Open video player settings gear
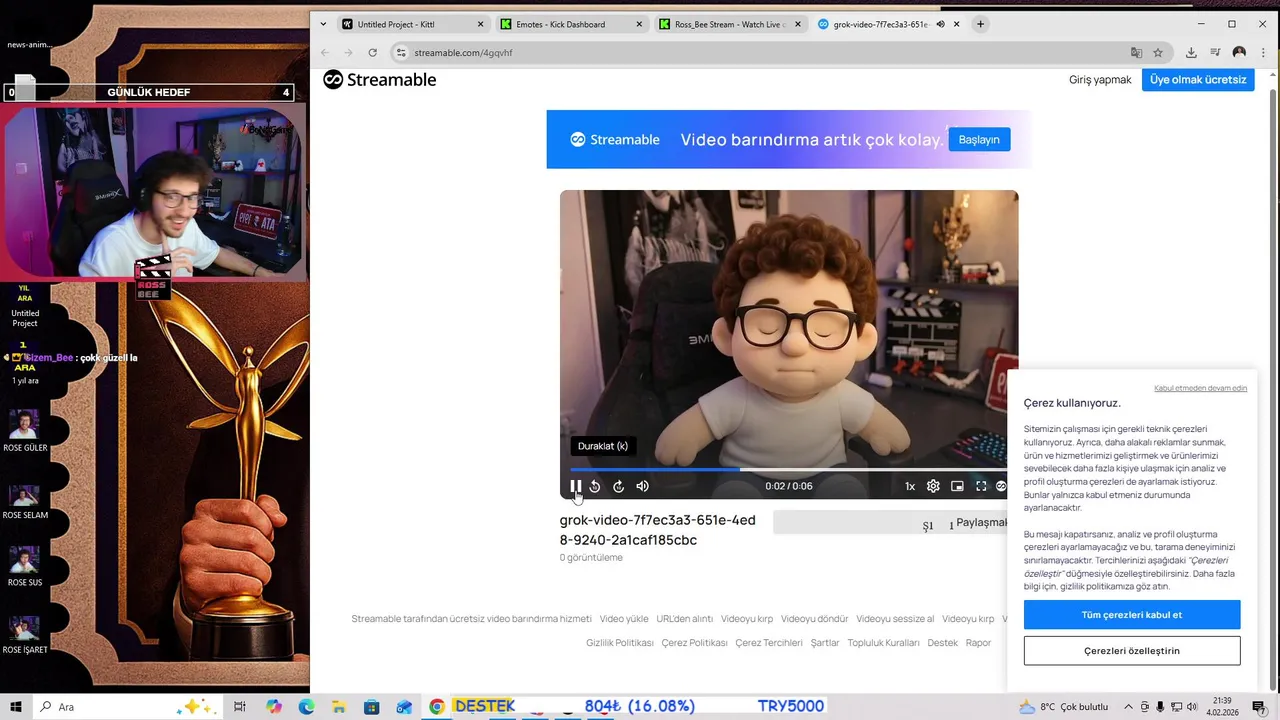The width and height of the screenshot is (1280, 720). click(x=933, y=486)
